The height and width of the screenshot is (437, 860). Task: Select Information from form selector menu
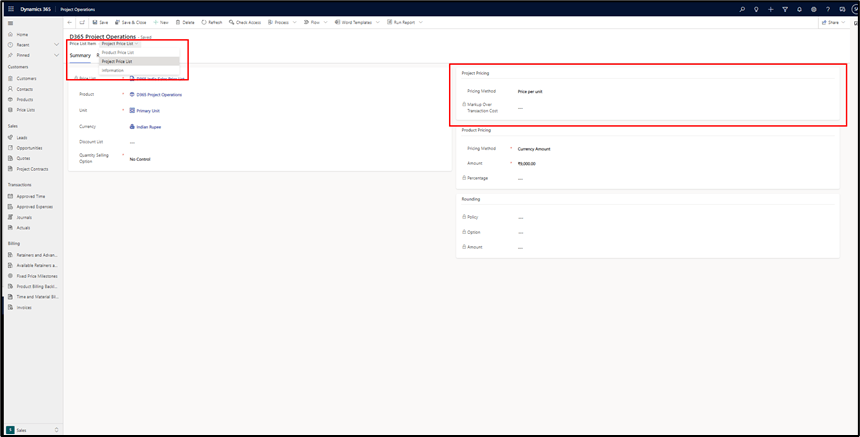pyautogui.click(x=113, y=70)
